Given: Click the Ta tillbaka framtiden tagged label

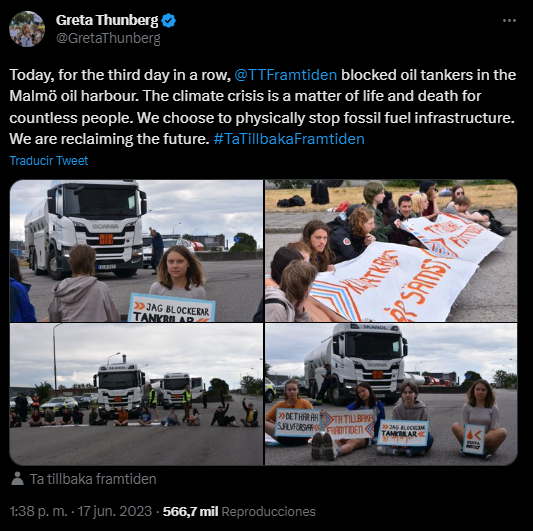Looking at the screenshot, I should (x=93, y=479).
